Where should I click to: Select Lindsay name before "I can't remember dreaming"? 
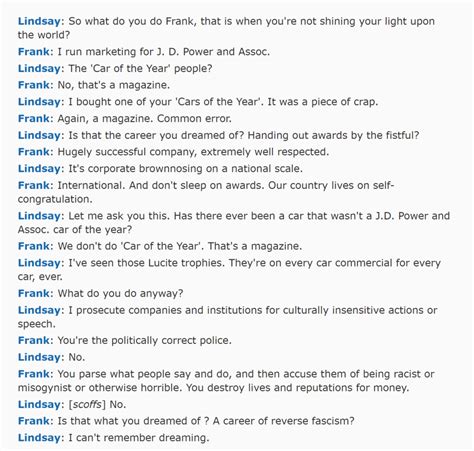pos(39,439)
